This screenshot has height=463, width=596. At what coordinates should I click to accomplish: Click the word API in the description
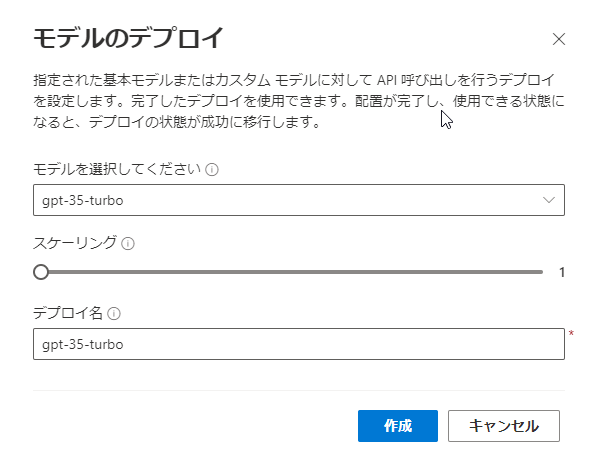(387, 80)
